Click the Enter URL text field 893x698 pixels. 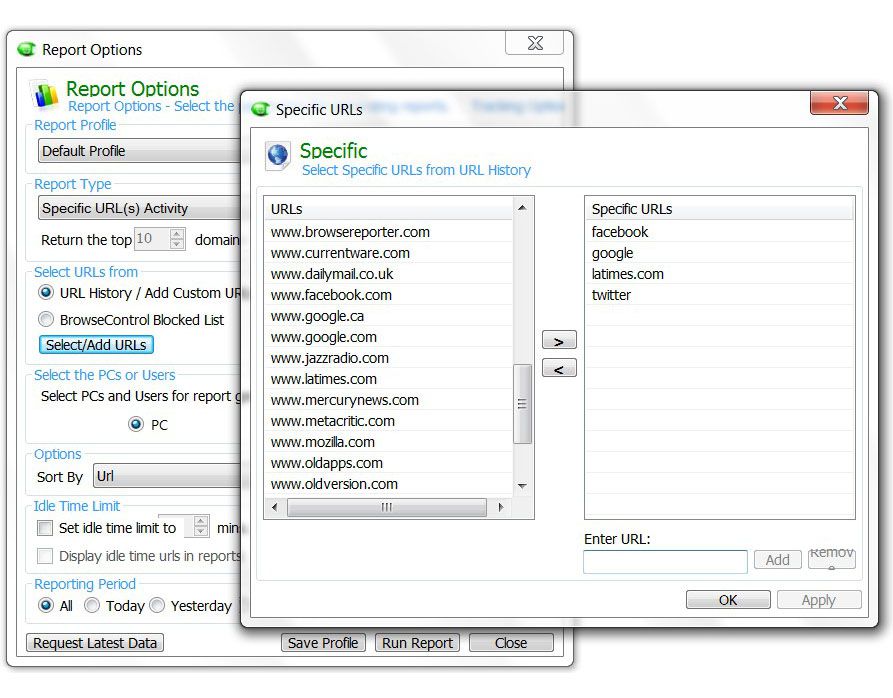tap(665, 561)
